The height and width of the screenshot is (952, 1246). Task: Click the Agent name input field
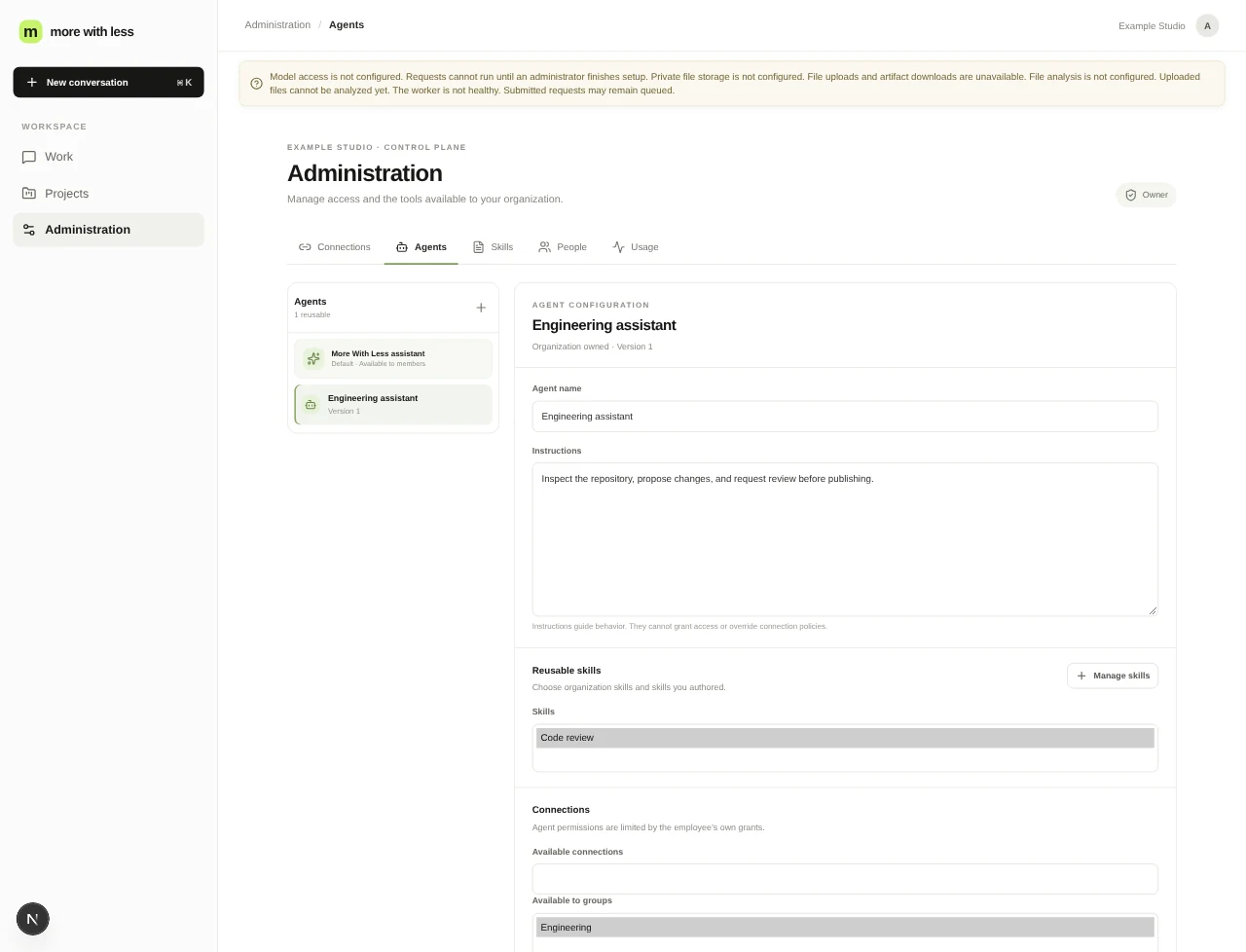pyautogui.click(x=845, y=417)
